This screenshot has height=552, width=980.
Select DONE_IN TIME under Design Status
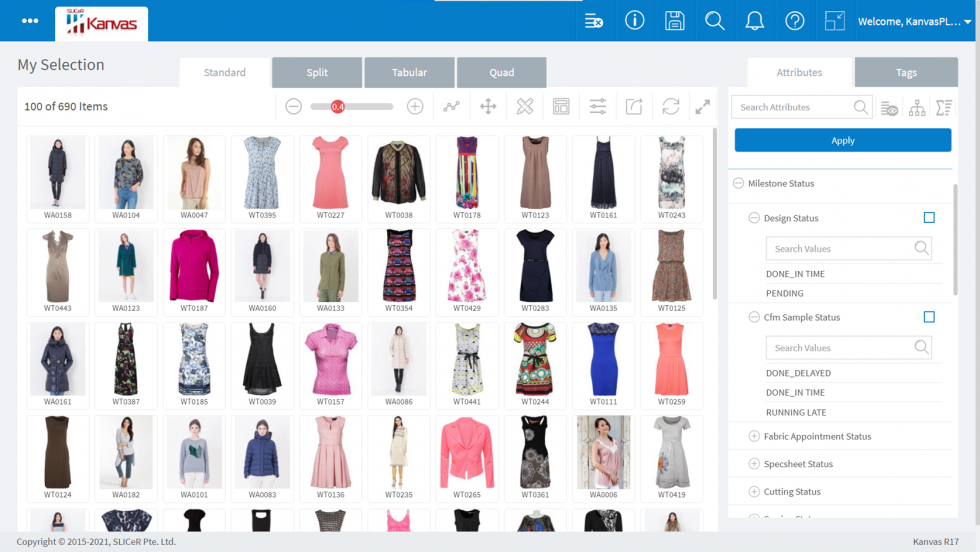click(x=795, y=274)
